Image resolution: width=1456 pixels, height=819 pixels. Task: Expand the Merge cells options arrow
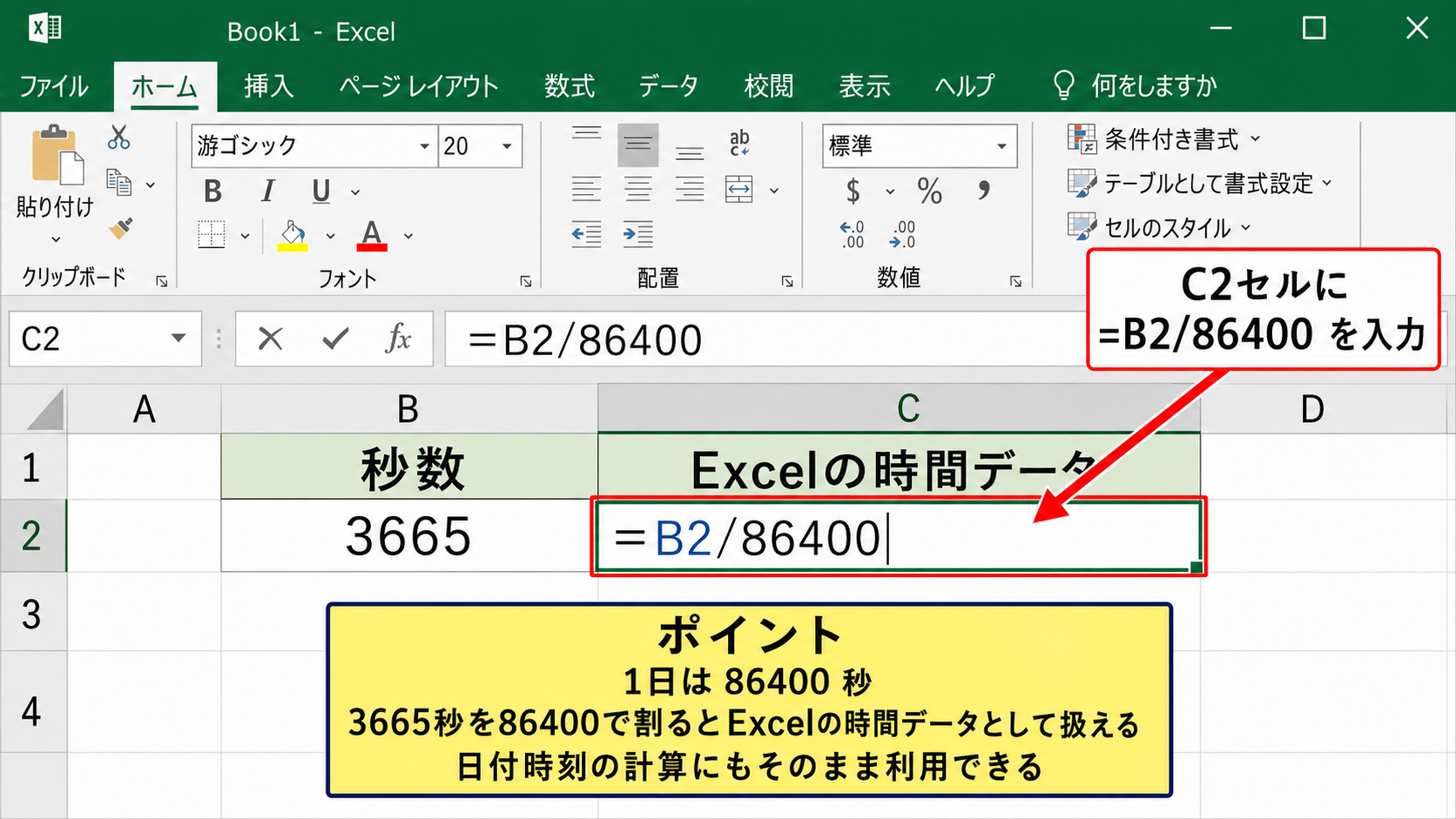coord(773,191)
